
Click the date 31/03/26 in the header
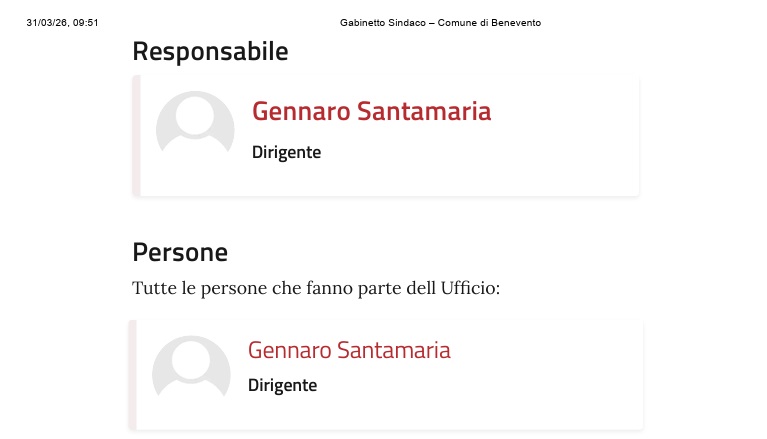point(46,22)
